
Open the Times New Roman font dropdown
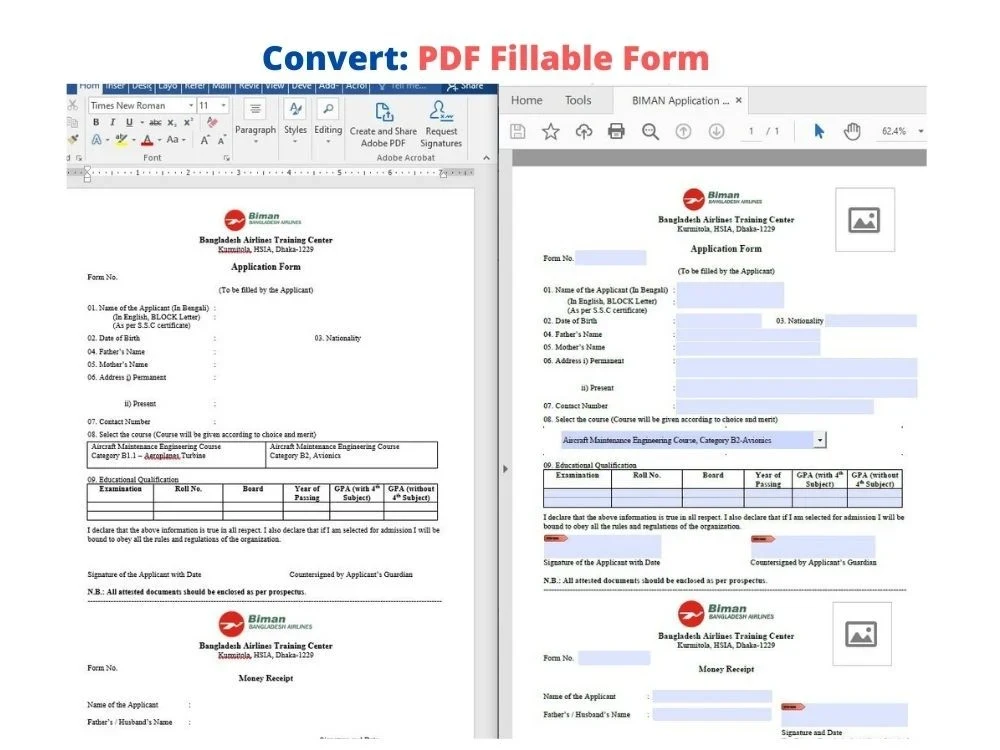[191, 105]
